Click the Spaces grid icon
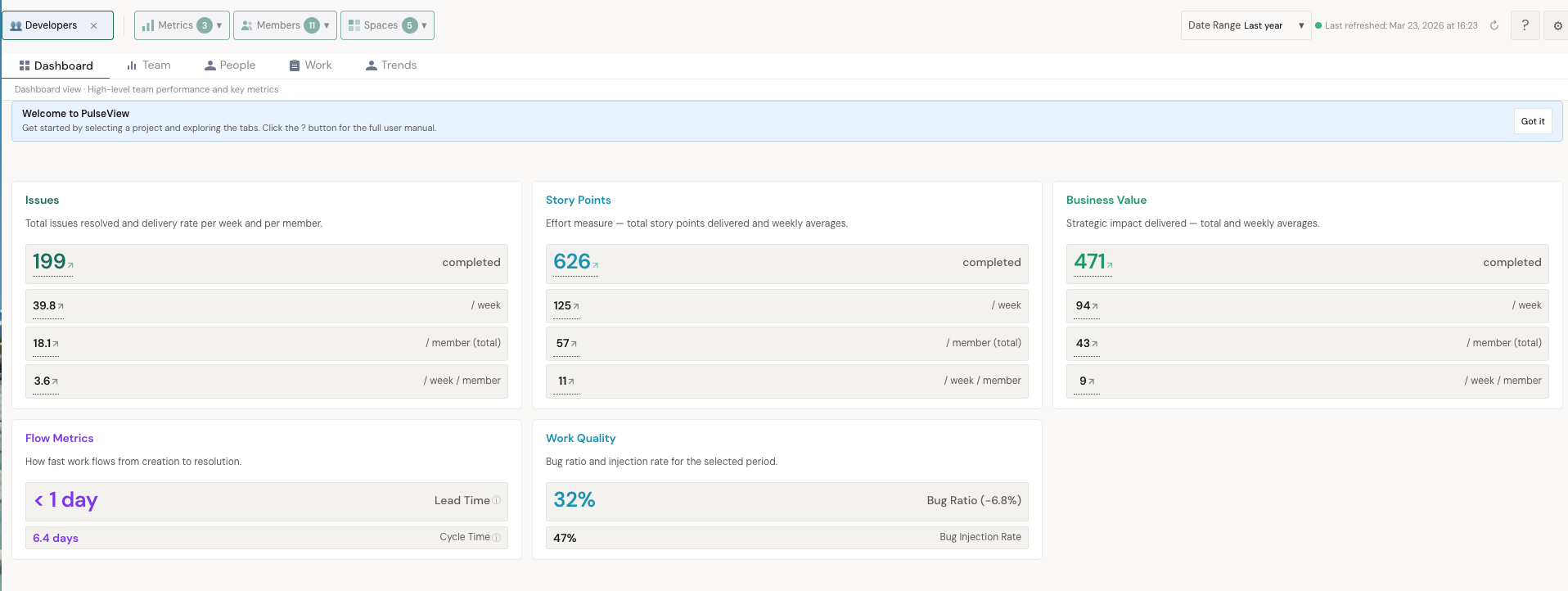This screenshot has height=591, width=1568. click(x=354, y=25)
